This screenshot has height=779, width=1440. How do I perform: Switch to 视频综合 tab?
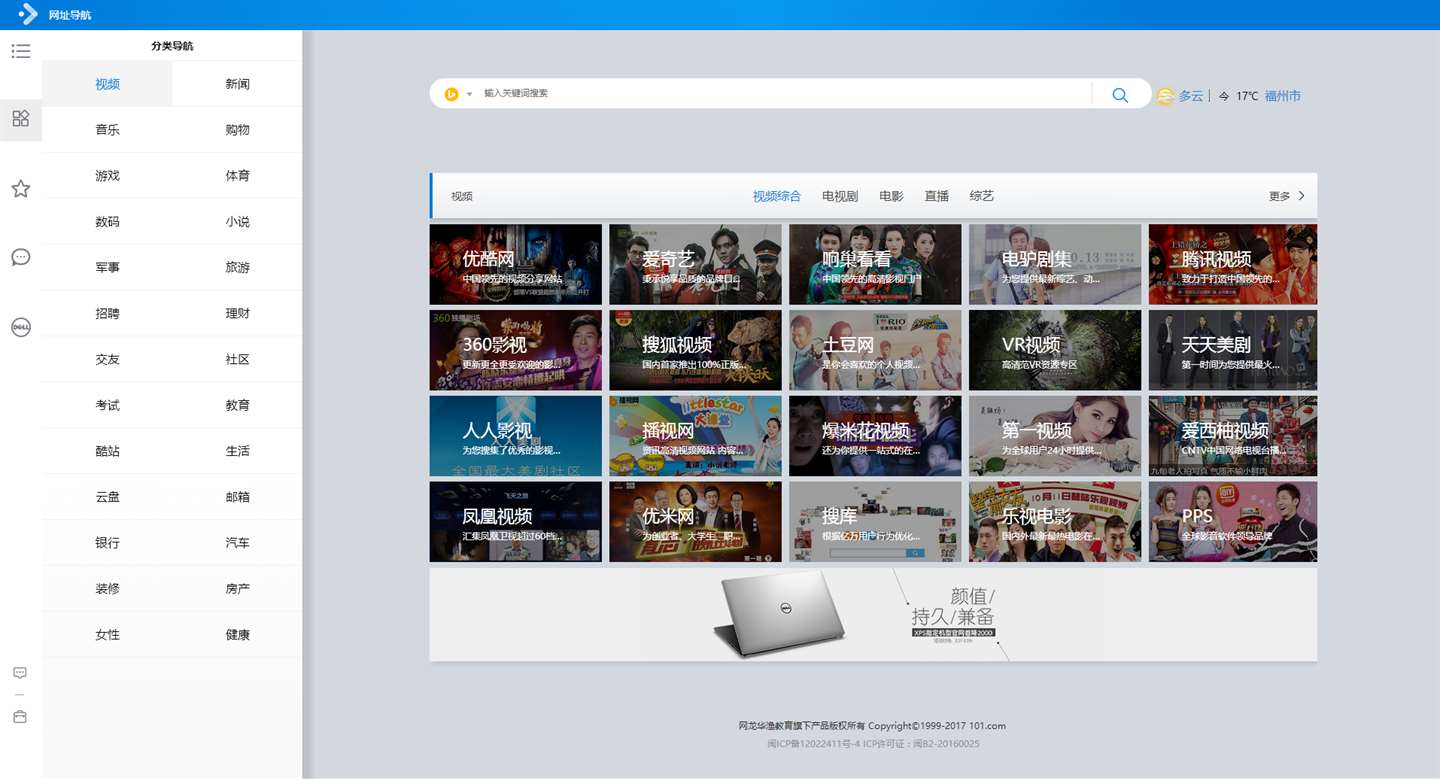(777, 196)
